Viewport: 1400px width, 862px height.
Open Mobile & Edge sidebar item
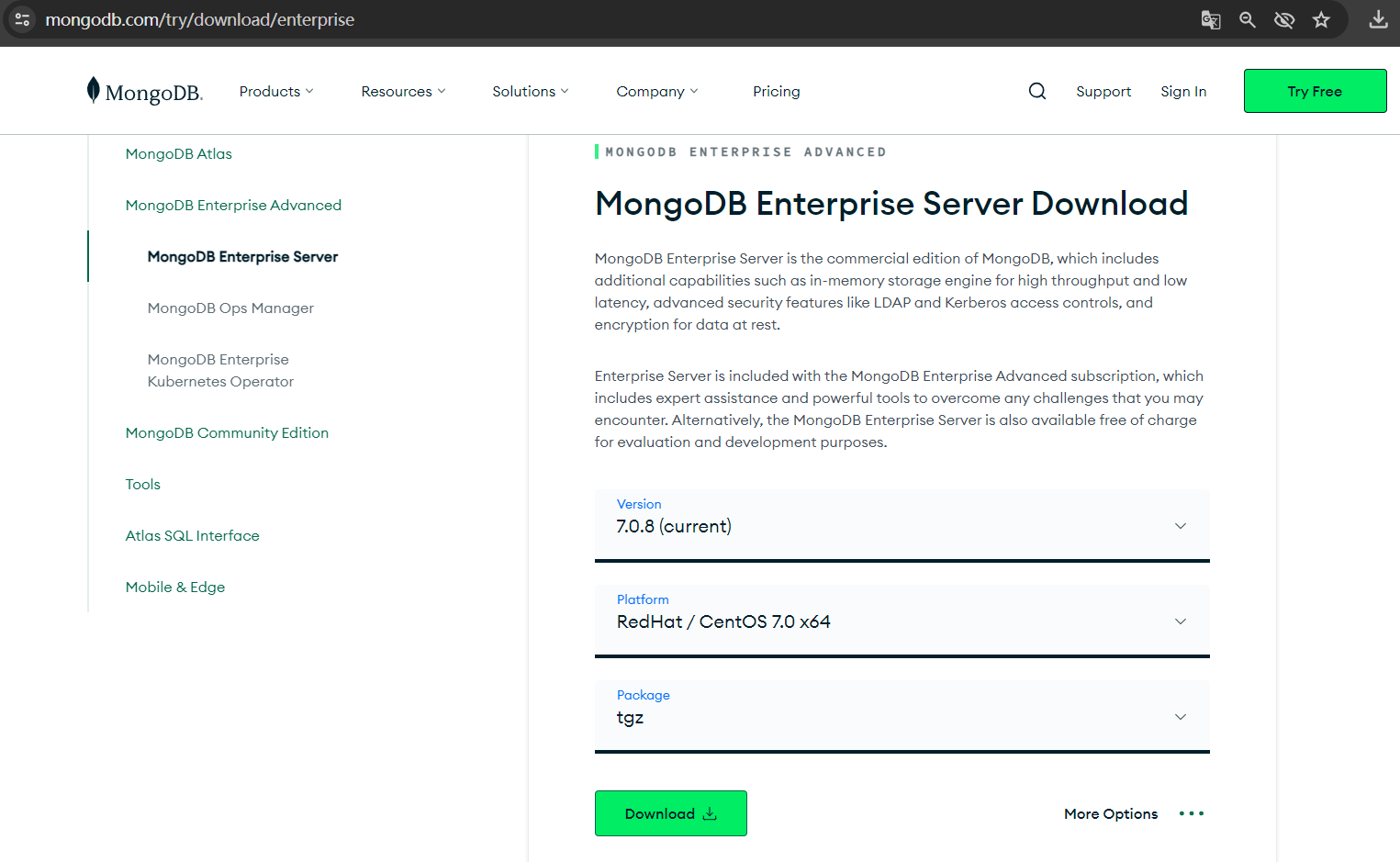pos(175,587)
